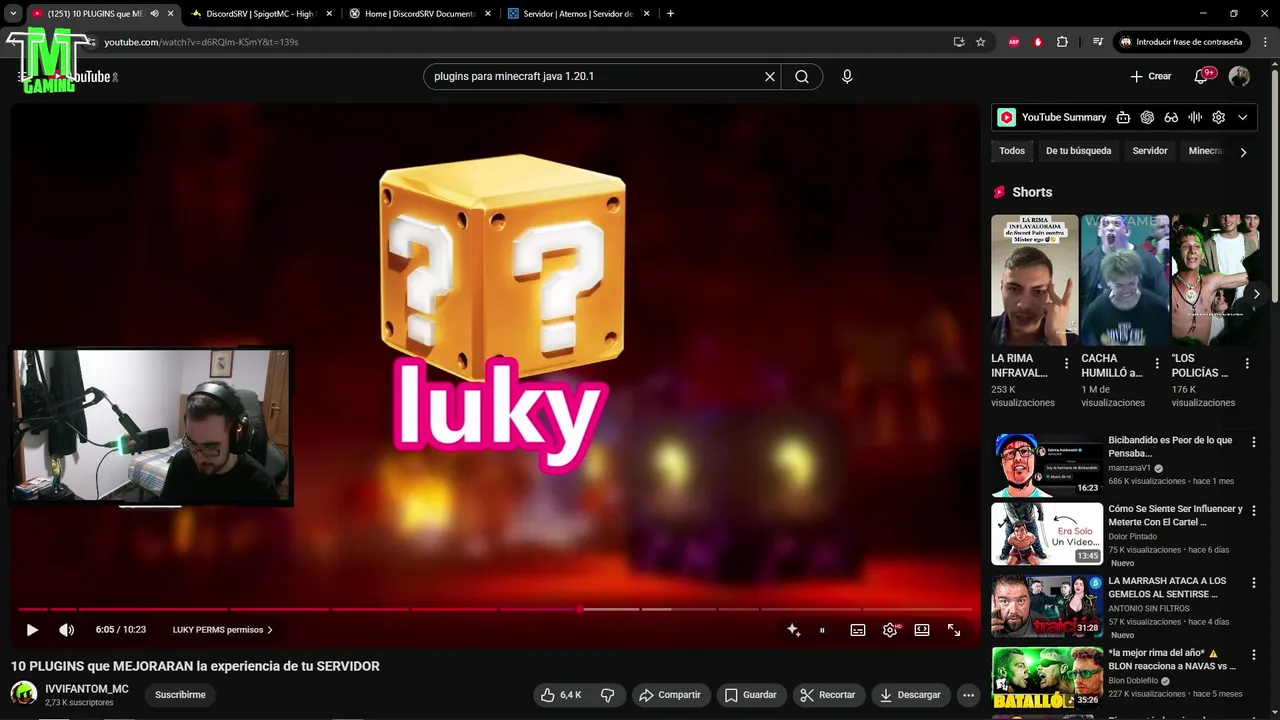Clip the video using Recortar
Image resolution: width=1280 pixels, height=720 pixels.
pyautogui.click(x=828, y=695)
